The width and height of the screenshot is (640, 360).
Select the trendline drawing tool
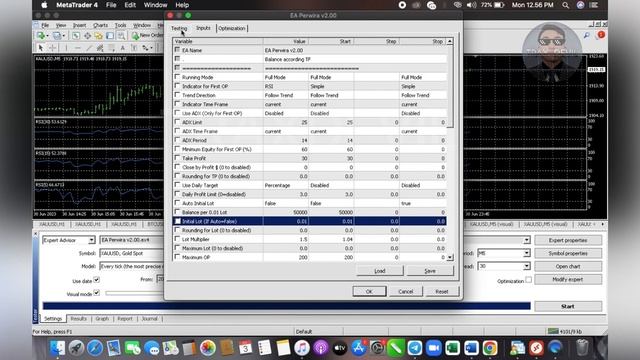tap(89, 48)
